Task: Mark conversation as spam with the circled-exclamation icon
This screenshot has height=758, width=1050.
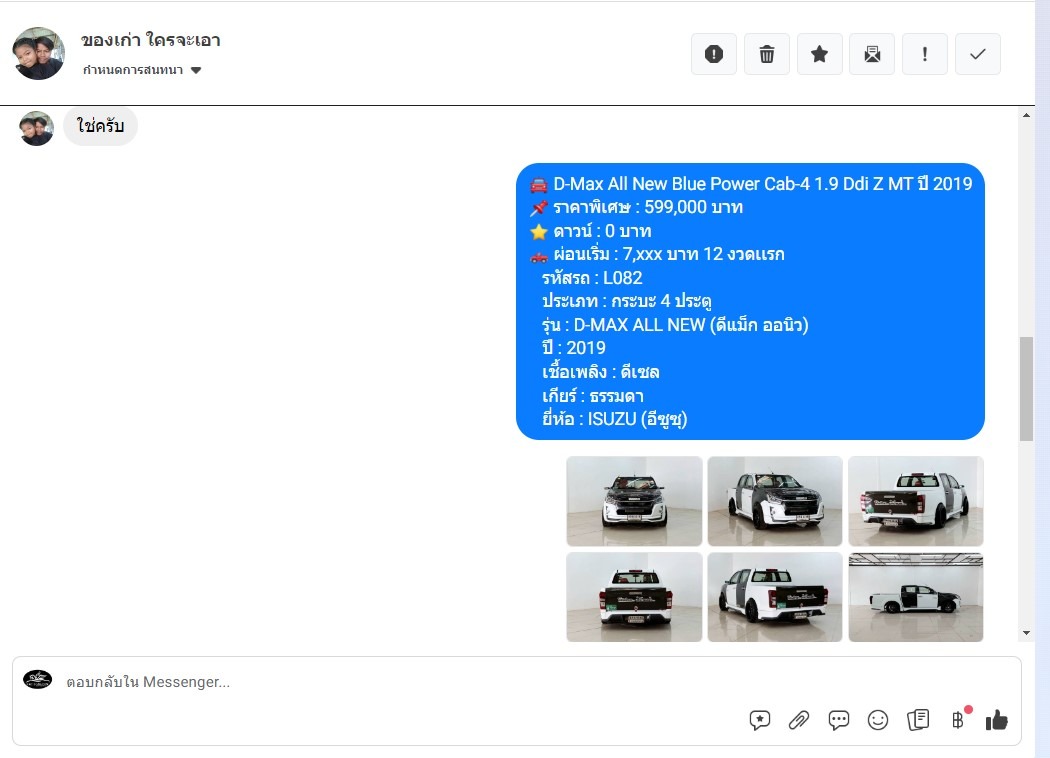Action: pos(714,54)
